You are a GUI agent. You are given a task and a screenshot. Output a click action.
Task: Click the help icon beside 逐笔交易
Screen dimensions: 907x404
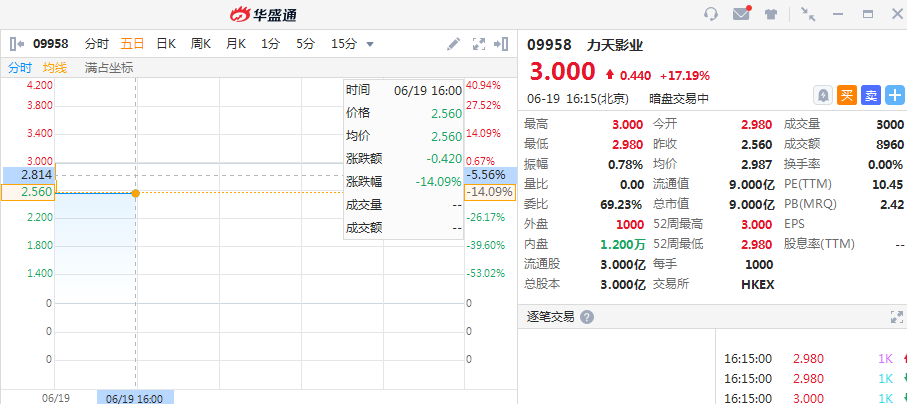coord(587,317)
